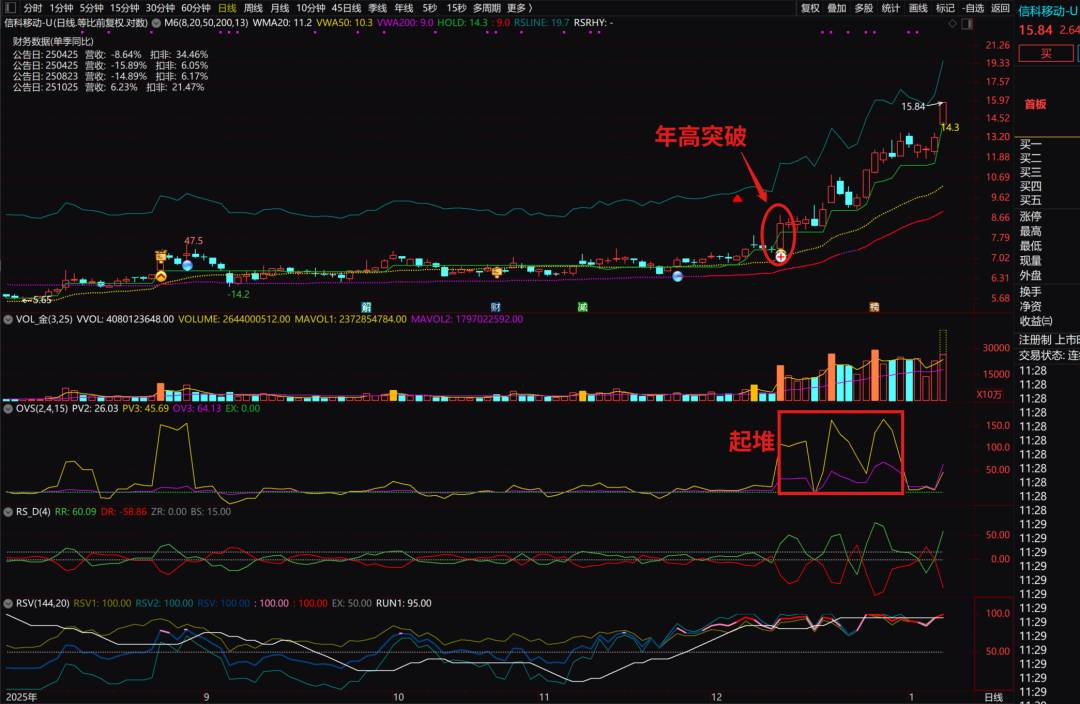Click the red 买 buy button
1080x704 pixels.
tap(1046, 54)
